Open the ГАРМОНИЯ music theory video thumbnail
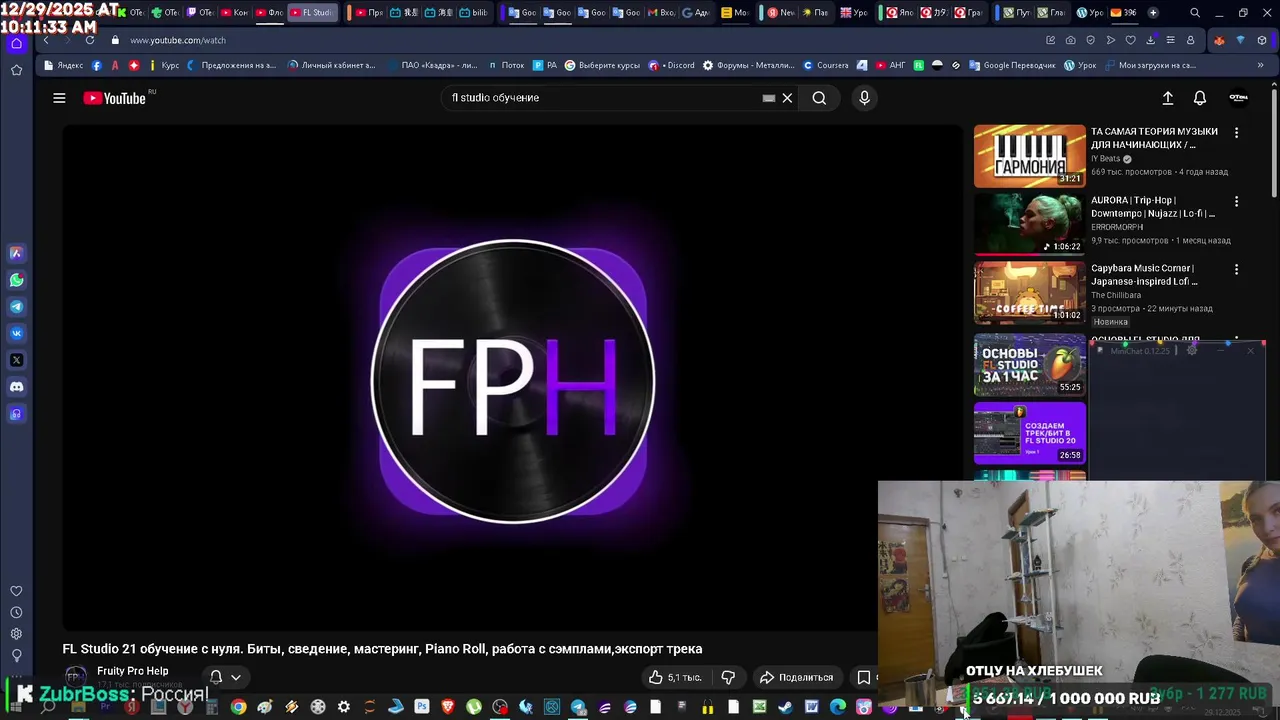This screenshot has width=1280, height=720. click(x=1029, y=156)
